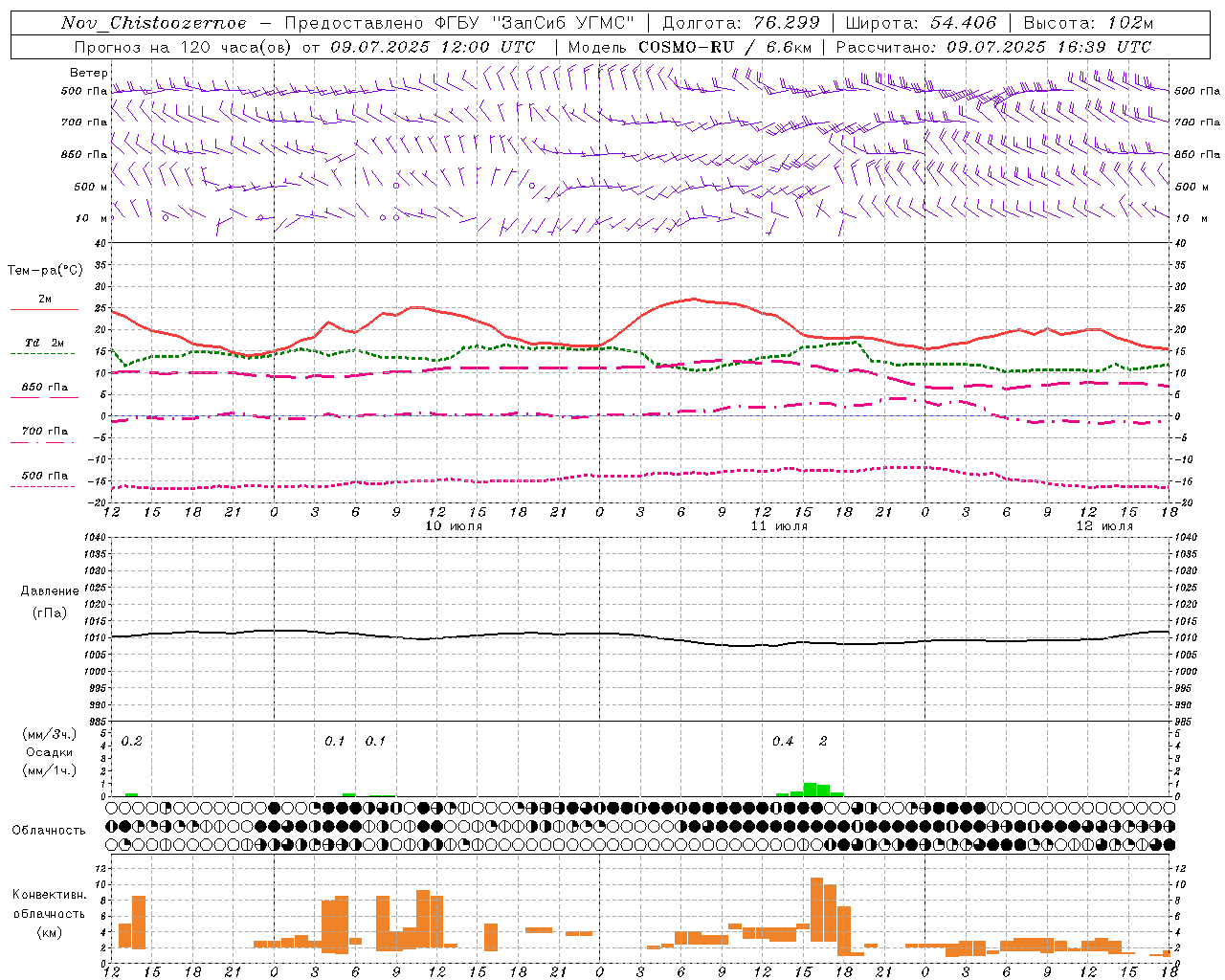Click the '0.4' three-hour precipitation value
The image size is (1225, 980).
coord(783,742)
